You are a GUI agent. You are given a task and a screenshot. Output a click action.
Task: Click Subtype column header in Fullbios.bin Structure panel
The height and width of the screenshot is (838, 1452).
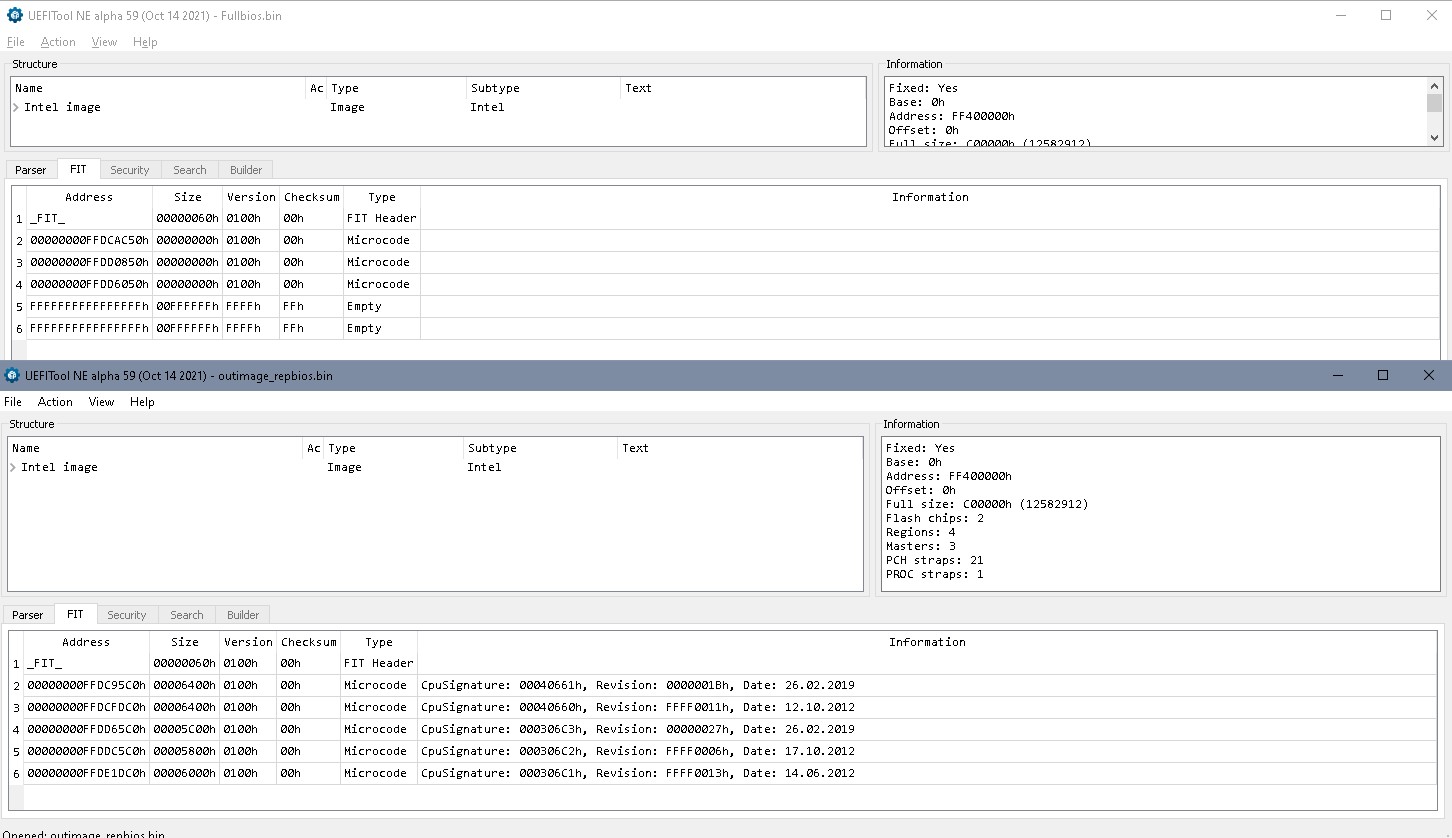pos(543,88)
